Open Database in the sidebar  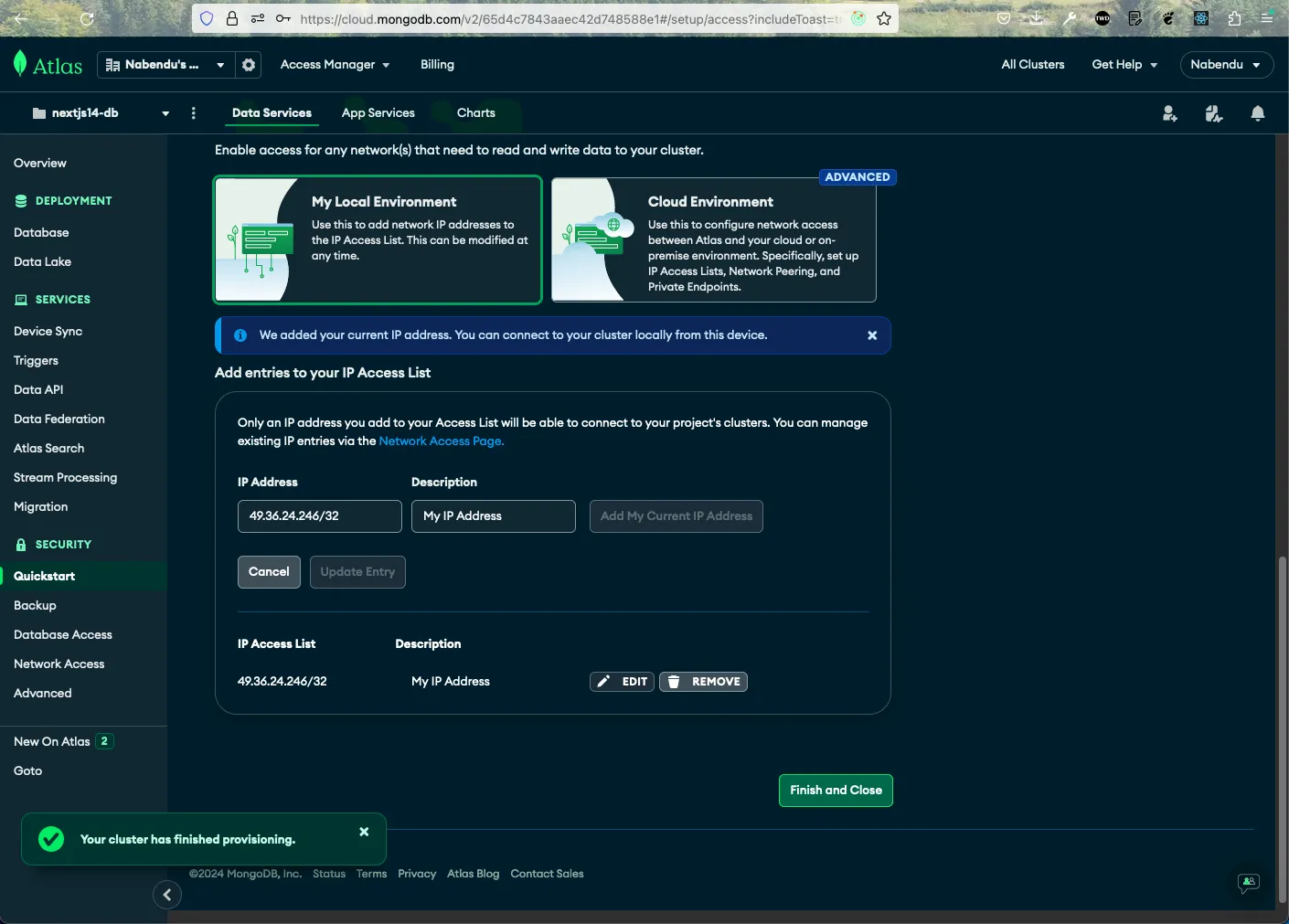click(41, 233)
